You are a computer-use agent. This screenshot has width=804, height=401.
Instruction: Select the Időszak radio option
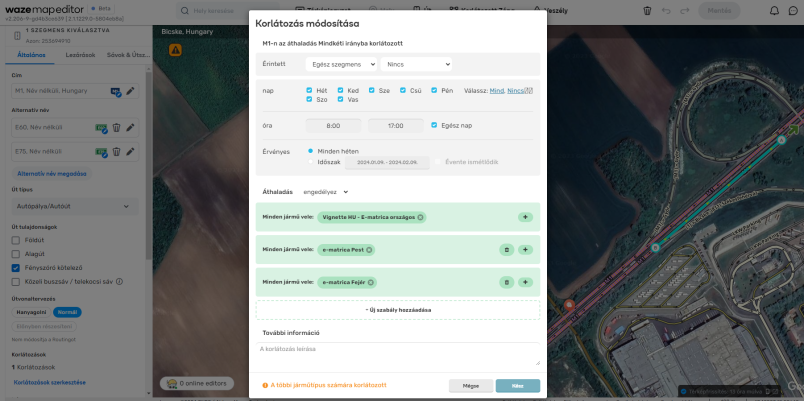(x=311, y=161)
